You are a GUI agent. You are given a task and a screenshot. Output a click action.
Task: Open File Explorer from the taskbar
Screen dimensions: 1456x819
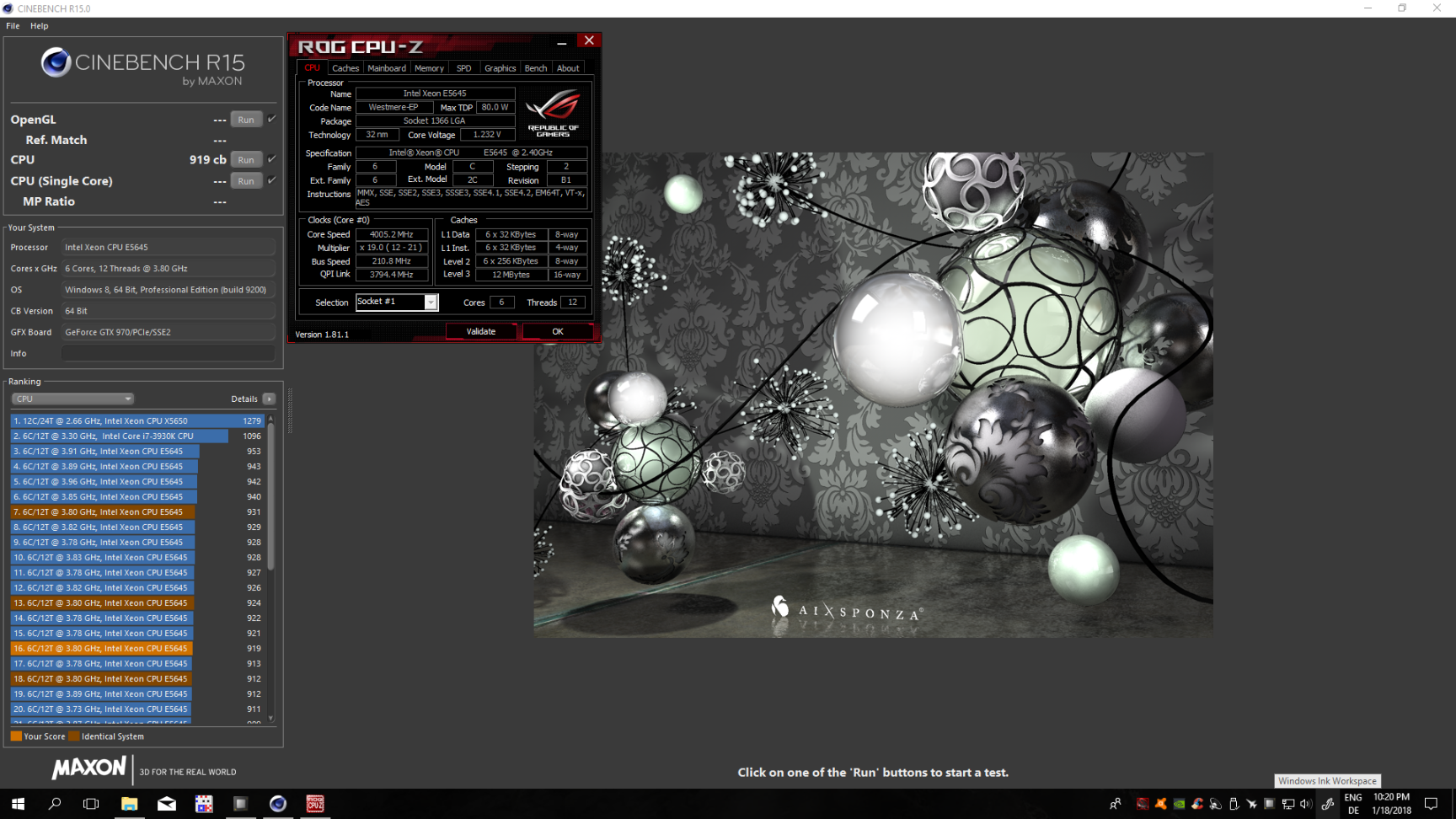(129, 804)
